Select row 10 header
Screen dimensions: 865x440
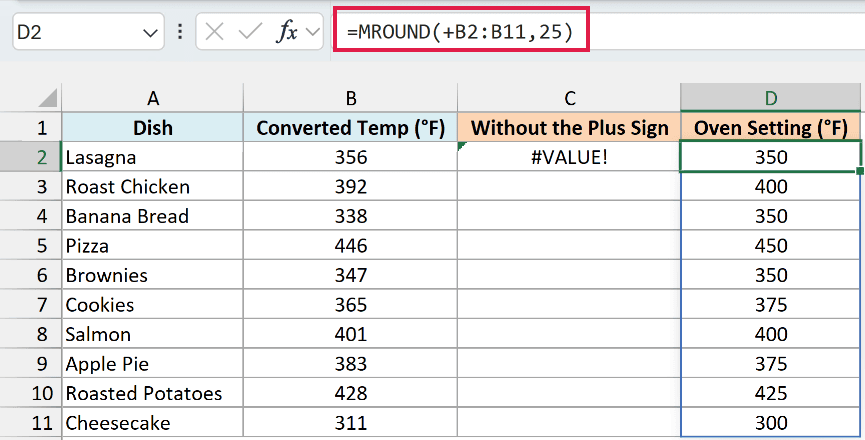[x=30, y=393]
